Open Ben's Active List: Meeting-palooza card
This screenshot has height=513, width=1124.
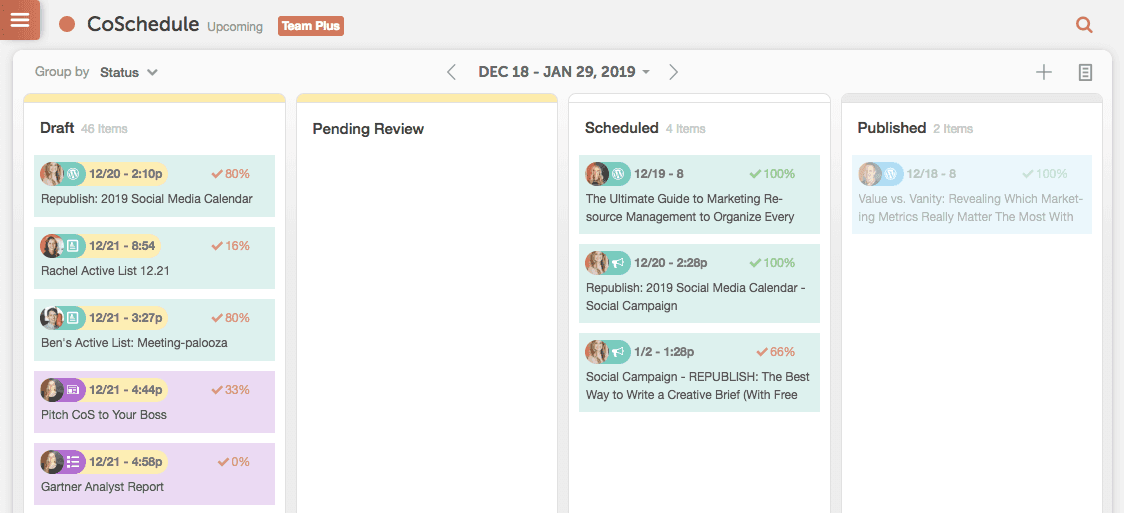click(x=154, y=330)
